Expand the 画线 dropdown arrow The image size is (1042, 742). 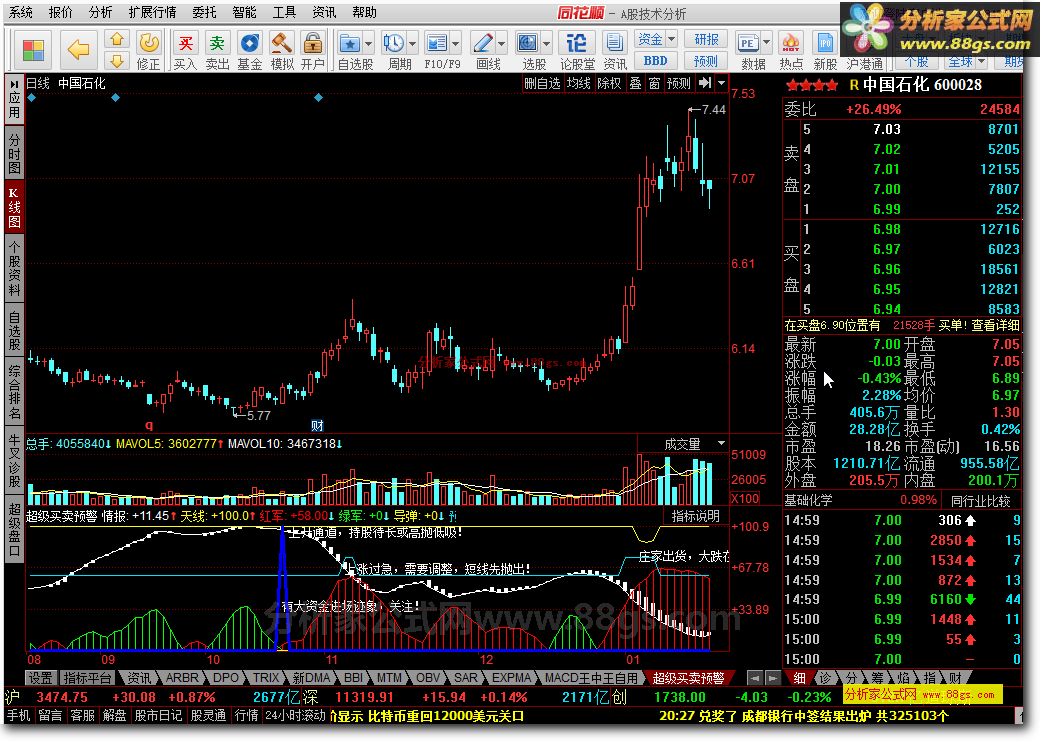502,44
